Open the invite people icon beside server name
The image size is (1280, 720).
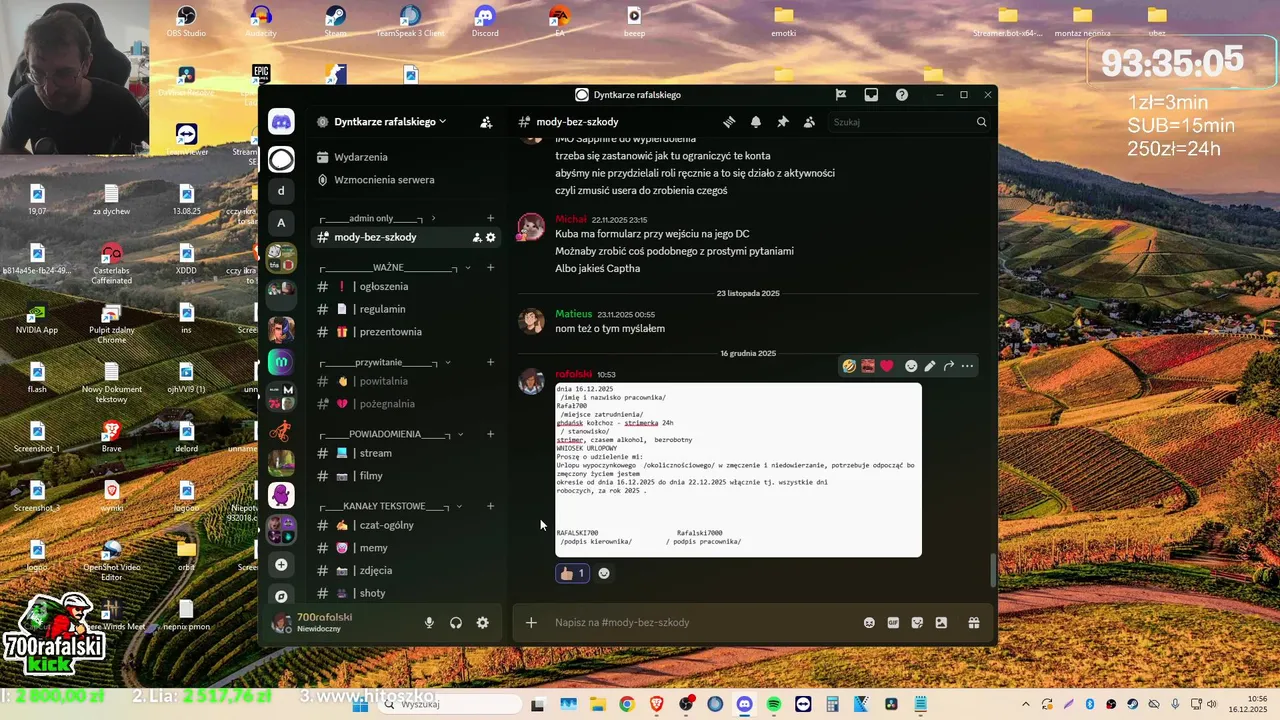(486, 122)
